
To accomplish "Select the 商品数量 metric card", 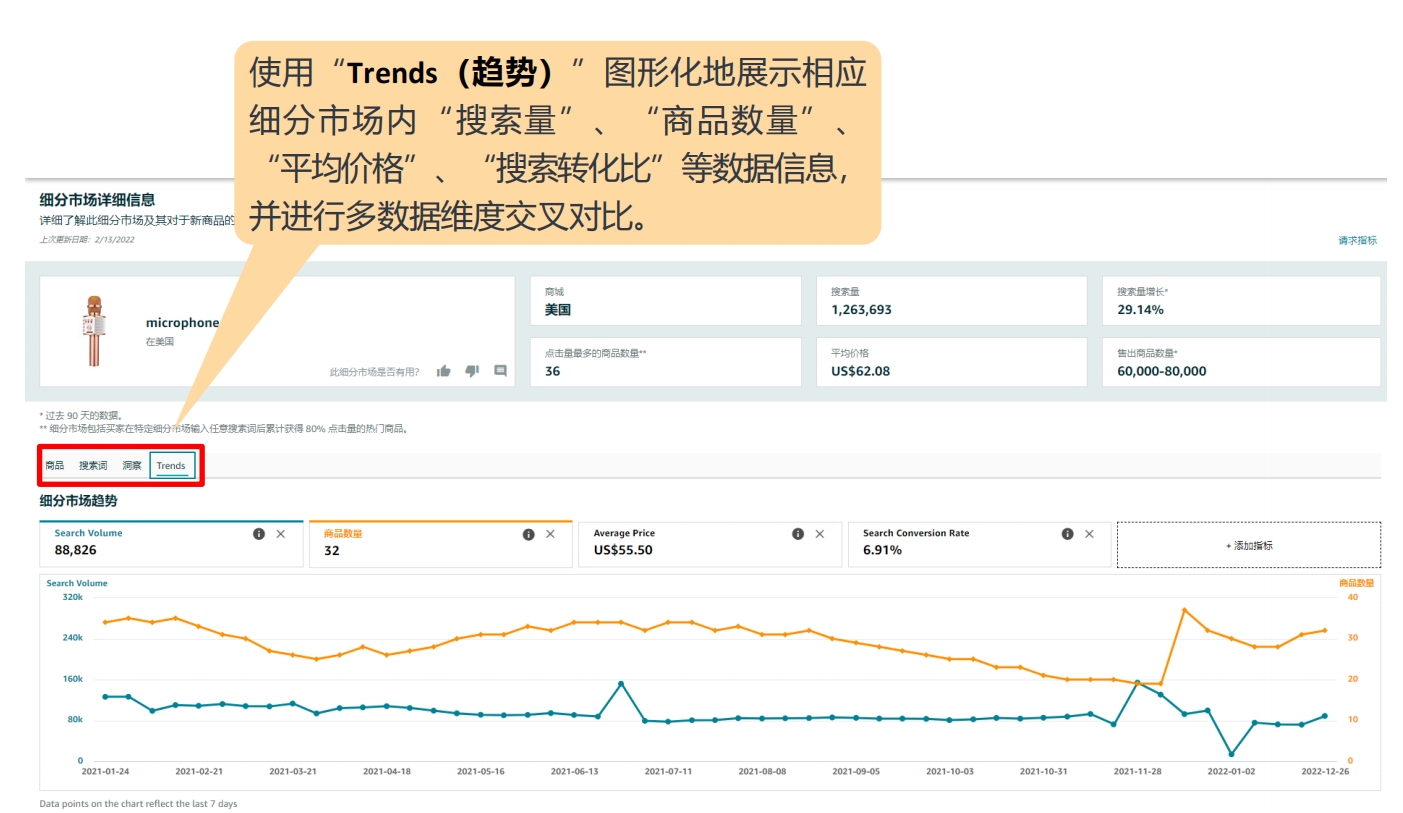I will coord(440,544).
